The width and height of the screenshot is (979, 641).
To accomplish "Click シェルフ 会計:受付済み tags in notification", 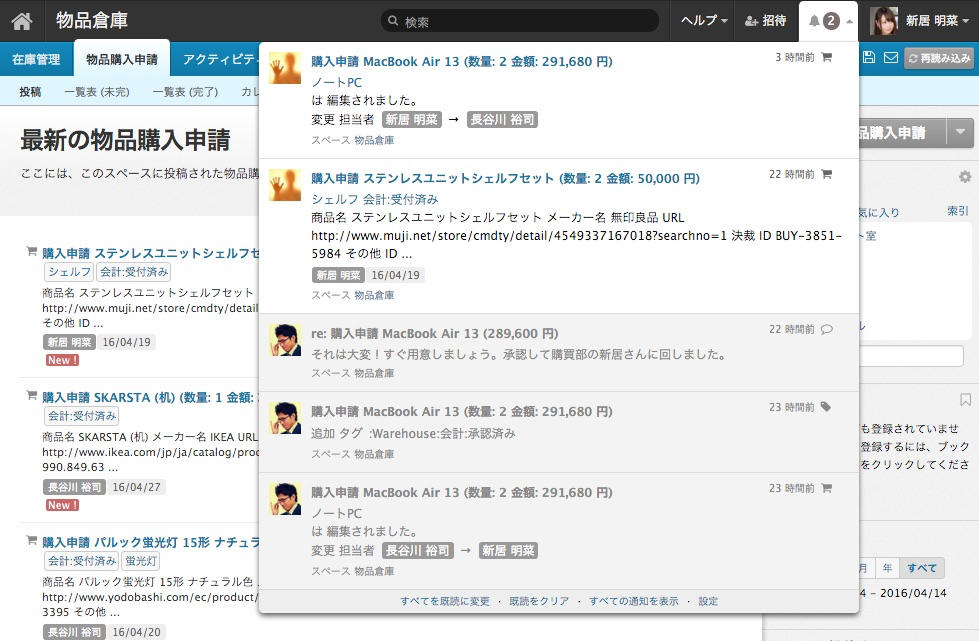I will [x=375, y=199].
